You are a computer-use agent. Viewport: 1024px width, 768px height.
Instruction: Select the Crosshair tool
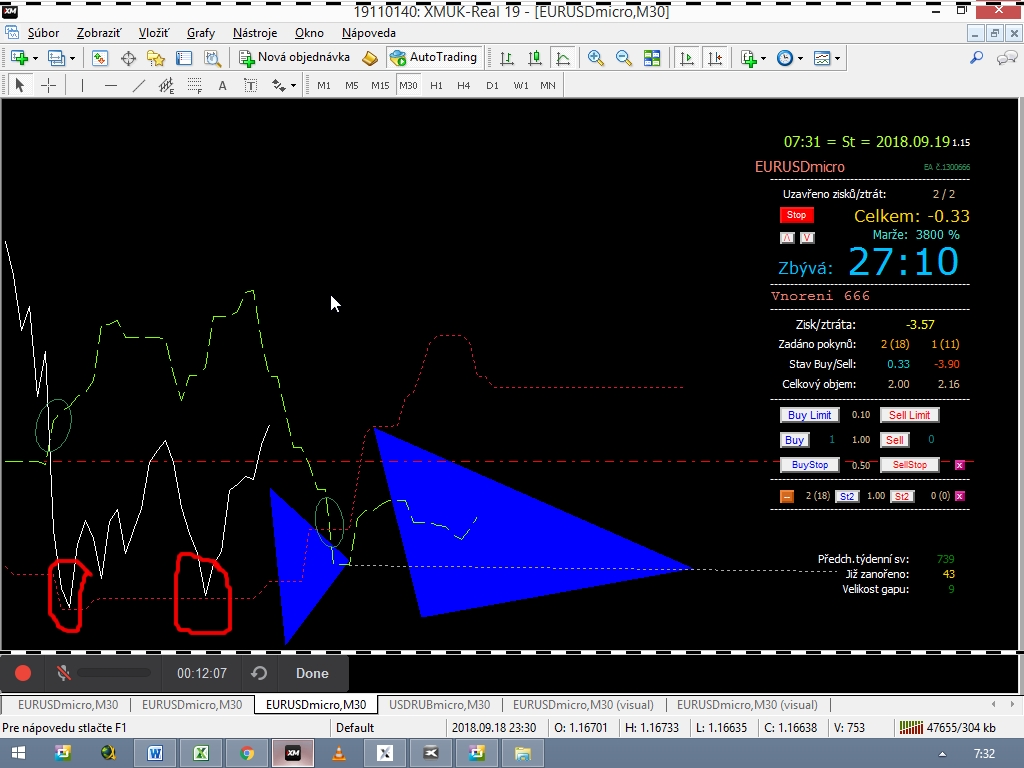(x=48, y=85)
